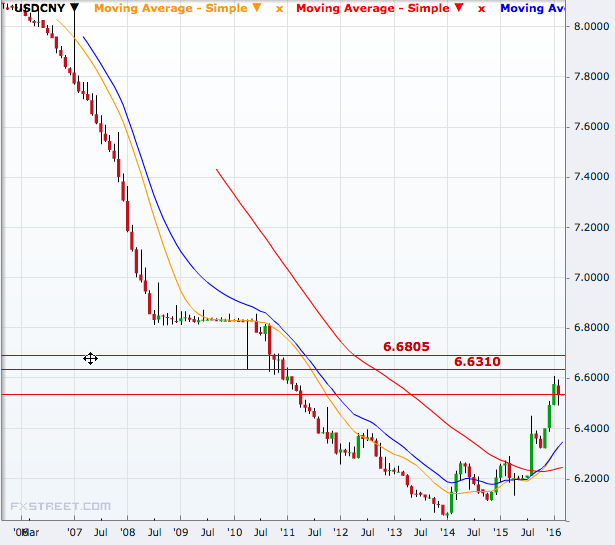This screenshot has height=545, width=615.
Task: Click the '16 time axis label
Action: [x=554, y=532]
